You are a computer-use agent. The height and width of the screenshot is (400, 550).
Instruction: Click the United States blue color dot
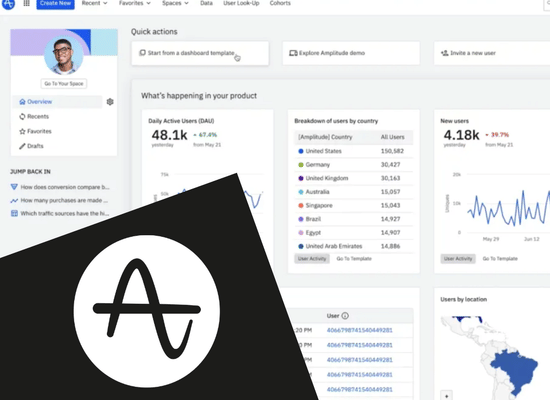pyautogui.click(x=301, y=151)
